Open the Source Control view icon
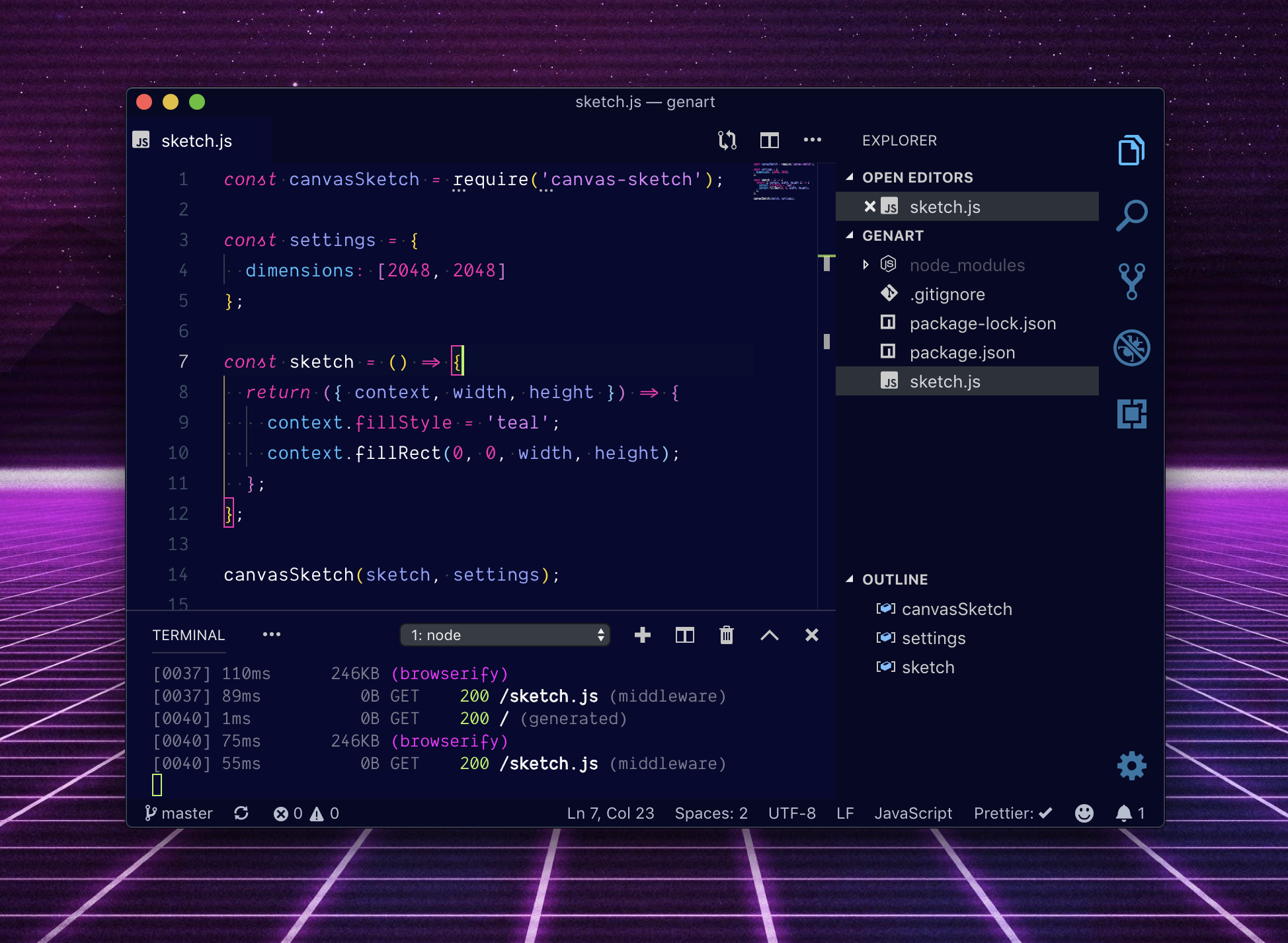The height and width of the screenshot is (943, 1288). point(1131,281)
